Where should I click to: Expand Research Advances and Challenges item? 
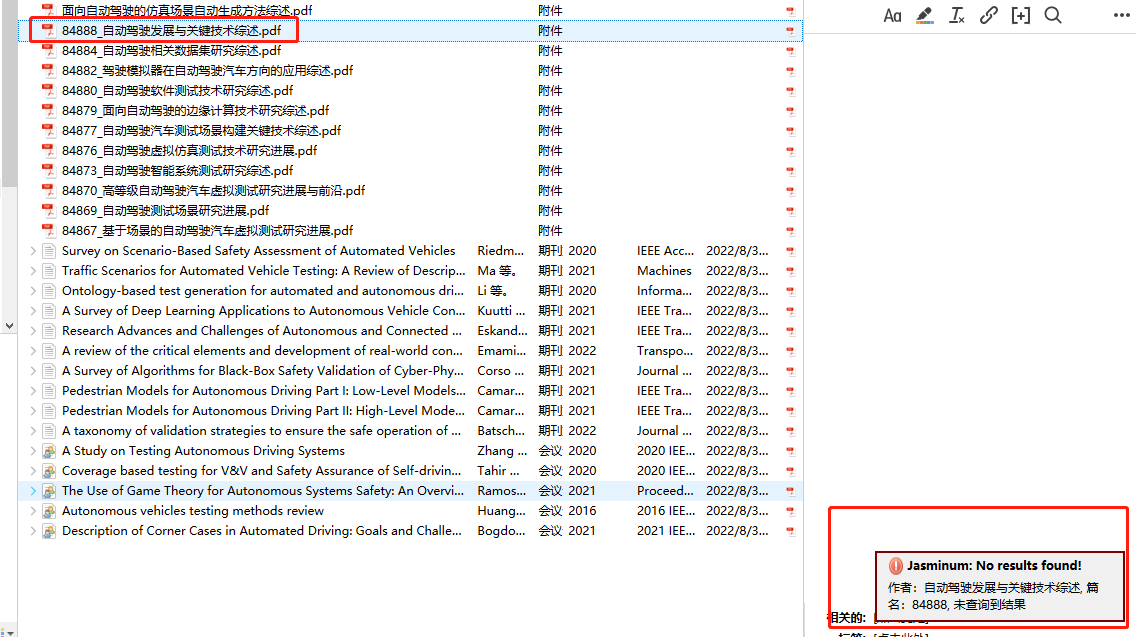[x=33, y=331]
